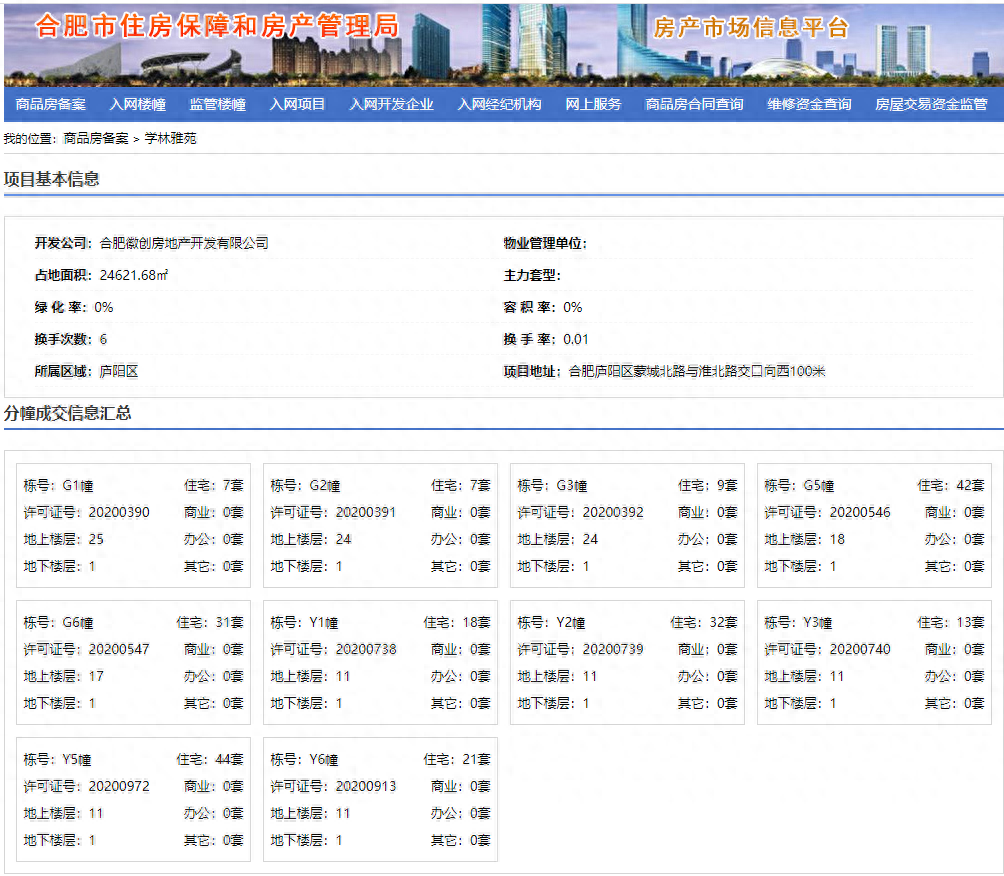Click the 合肥市住房保障和房产管理局 banner title
Viewport: 1004px width, 876px height.
[217, 27]
